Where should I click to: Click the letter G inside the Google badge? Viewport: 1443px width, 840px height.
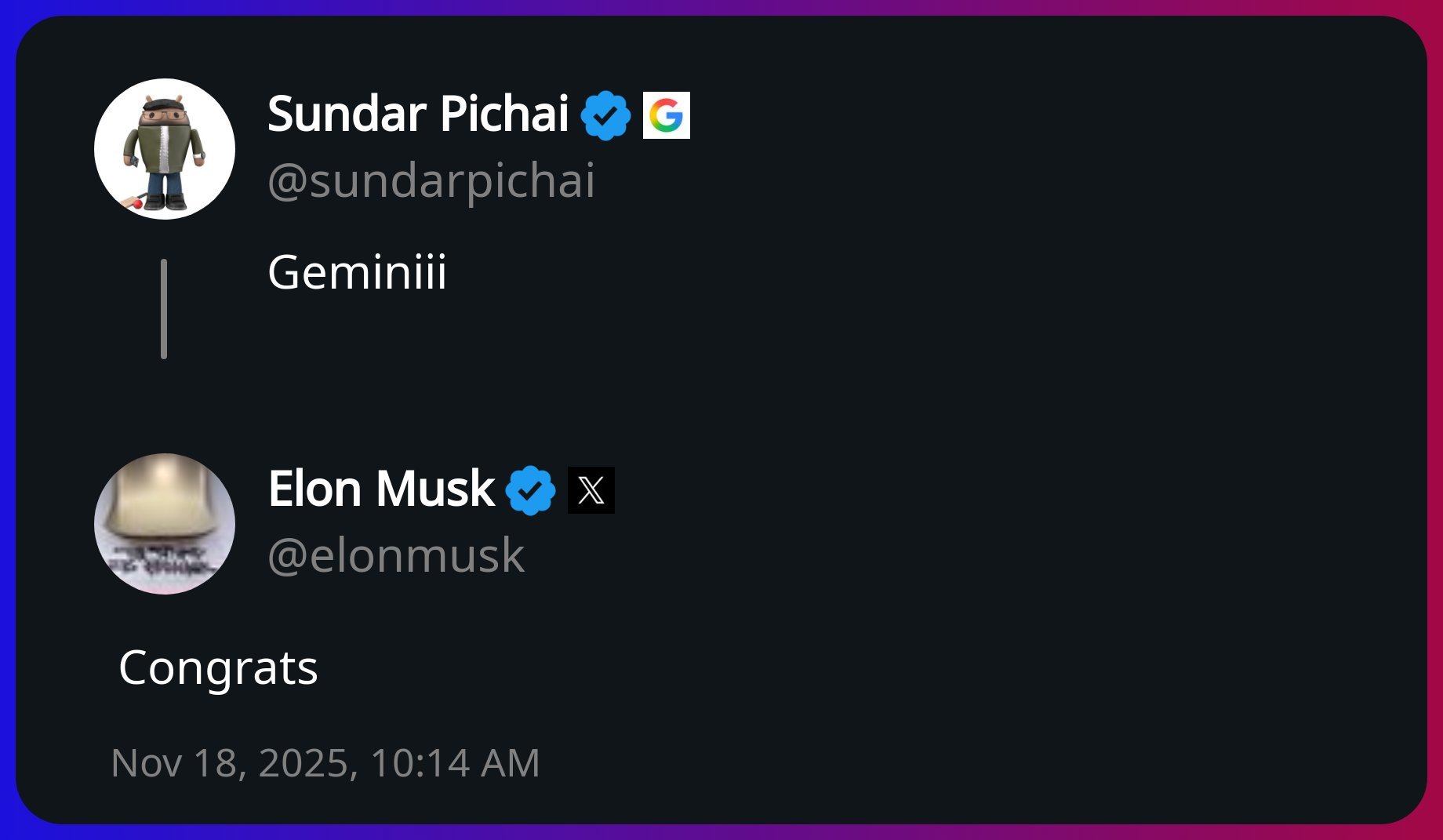tap(667, 116)
